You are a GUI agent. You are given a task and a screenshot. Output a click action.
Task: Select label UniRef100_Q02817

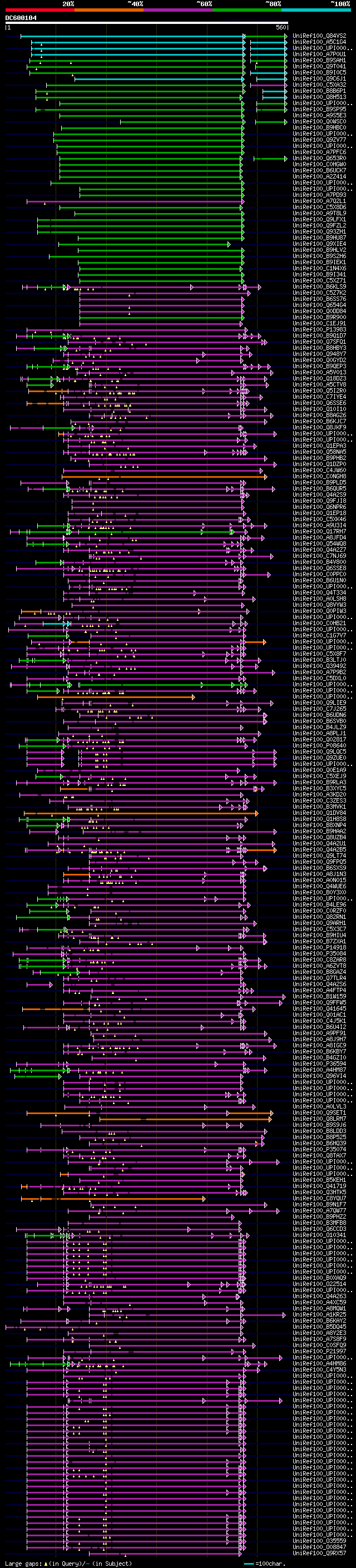click(x=319, y=739)
